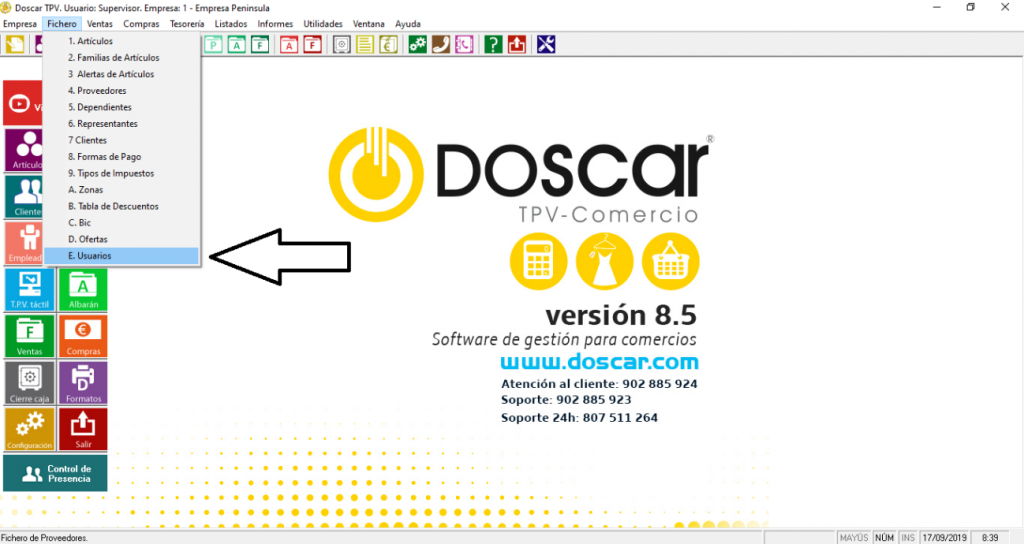Open the Cierre caja tile

tap(29, 383)
